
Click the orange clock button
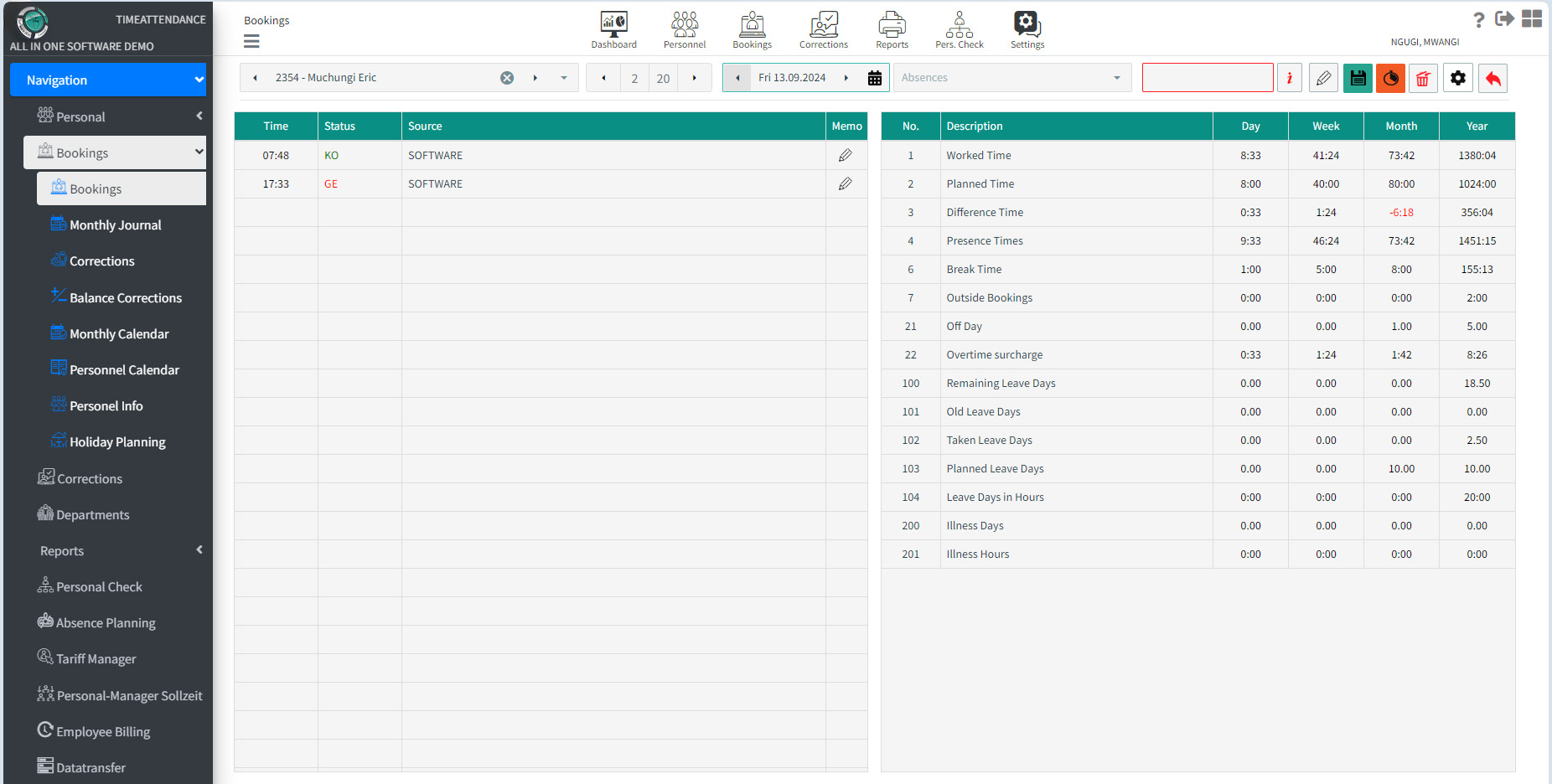pyautogui.click(x=1390, y=78)
